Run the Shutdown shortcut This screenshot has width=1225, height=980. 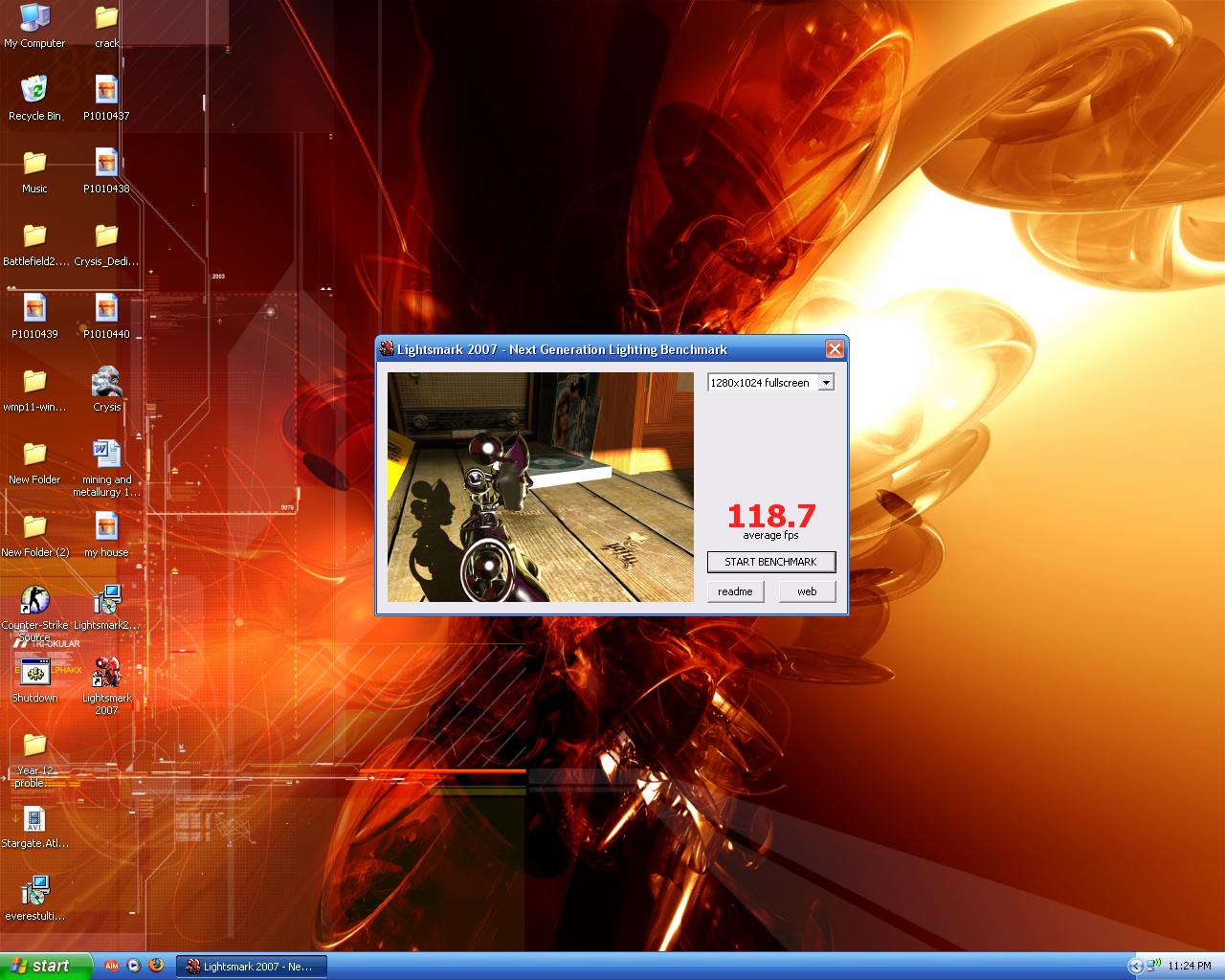tap(34, 673)
